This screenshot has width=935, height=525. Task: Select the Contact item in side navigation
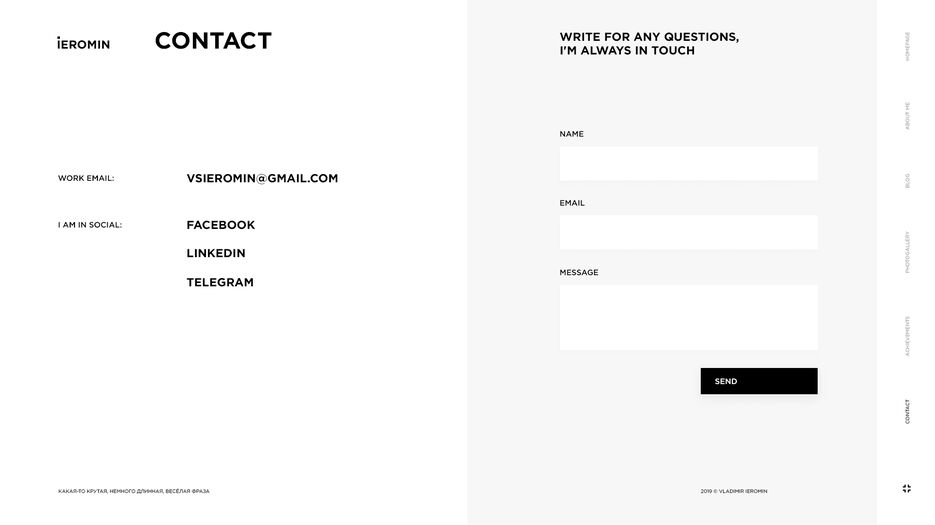coord(908,412)
